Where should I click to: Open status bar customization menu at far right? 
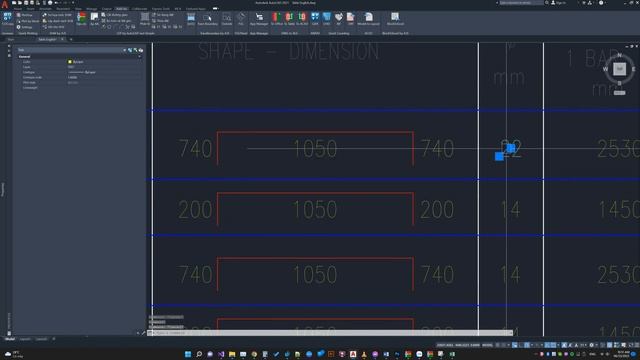click(x=636, y=345)
